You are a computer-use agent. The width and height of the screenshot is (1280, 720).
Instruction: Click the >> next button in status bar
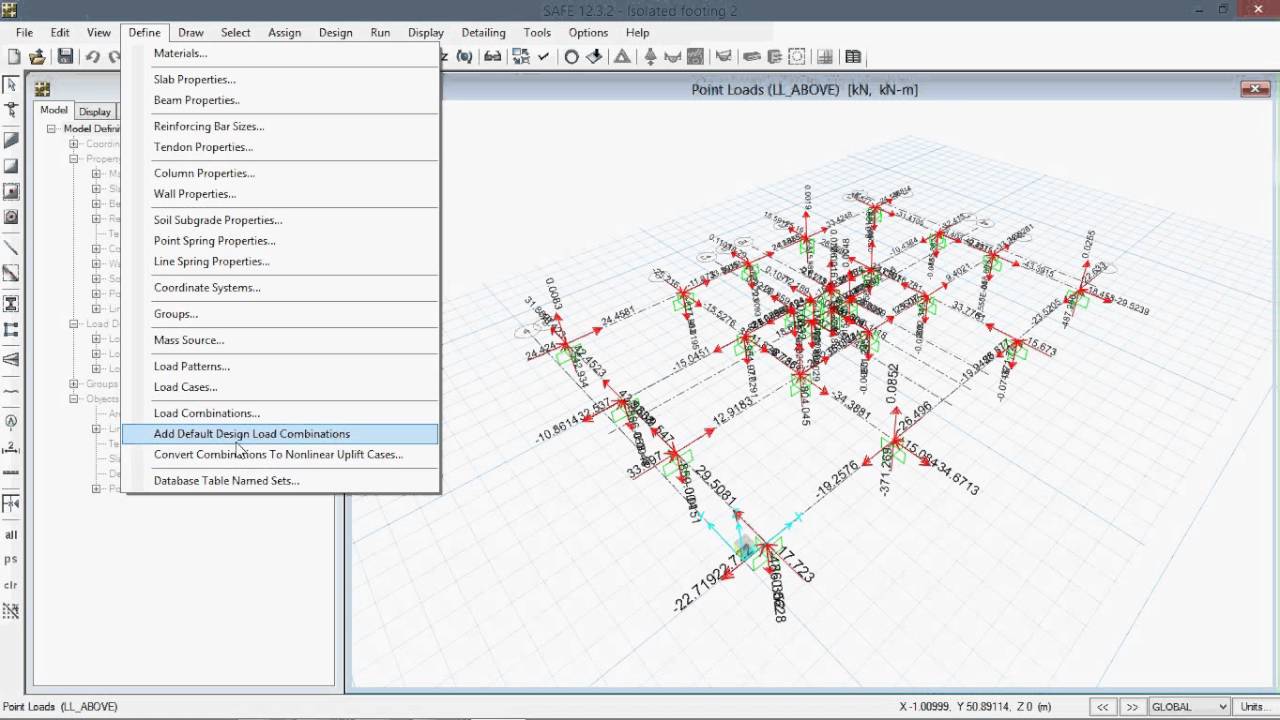click(x=1132, y=706)
